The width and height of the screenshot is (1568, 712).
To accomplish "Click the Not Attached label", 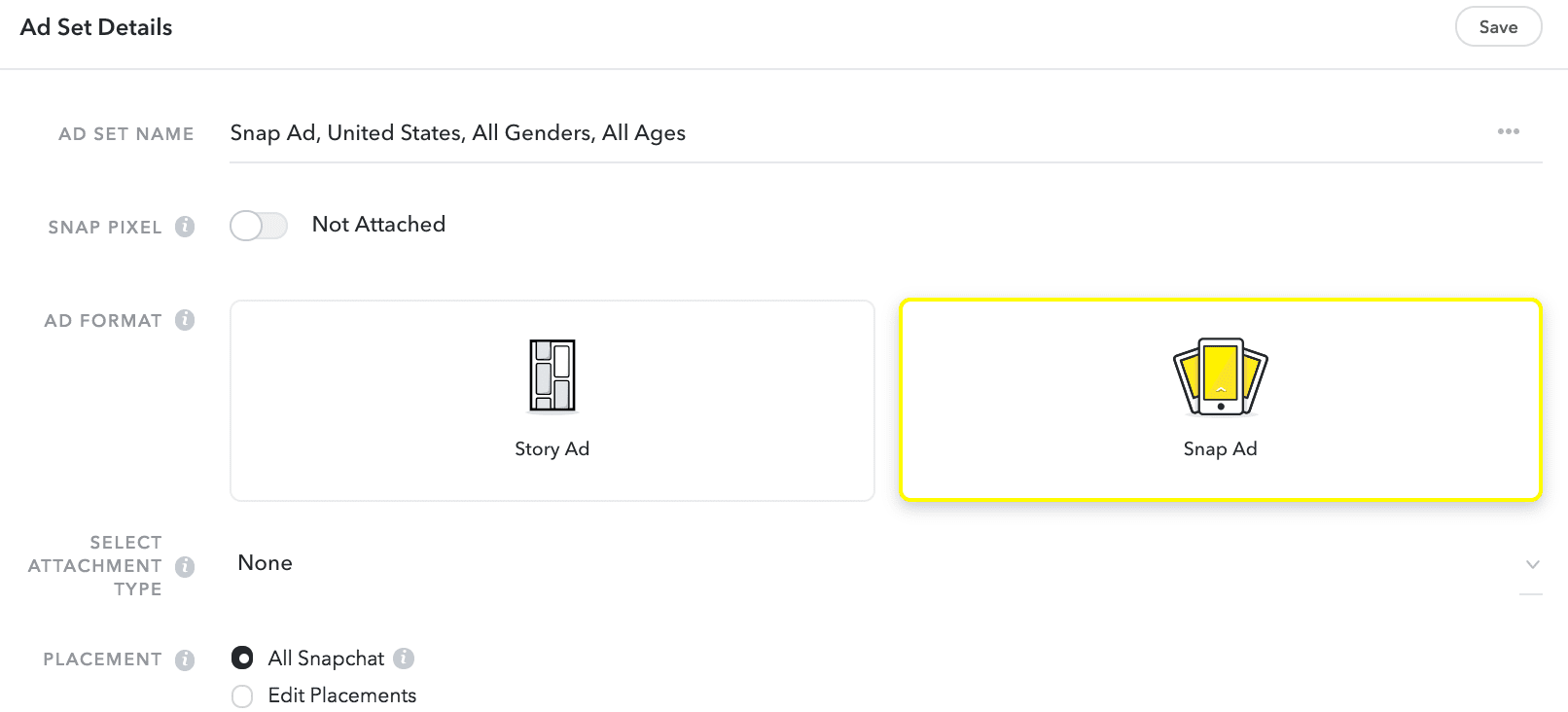I will (378, 225).
